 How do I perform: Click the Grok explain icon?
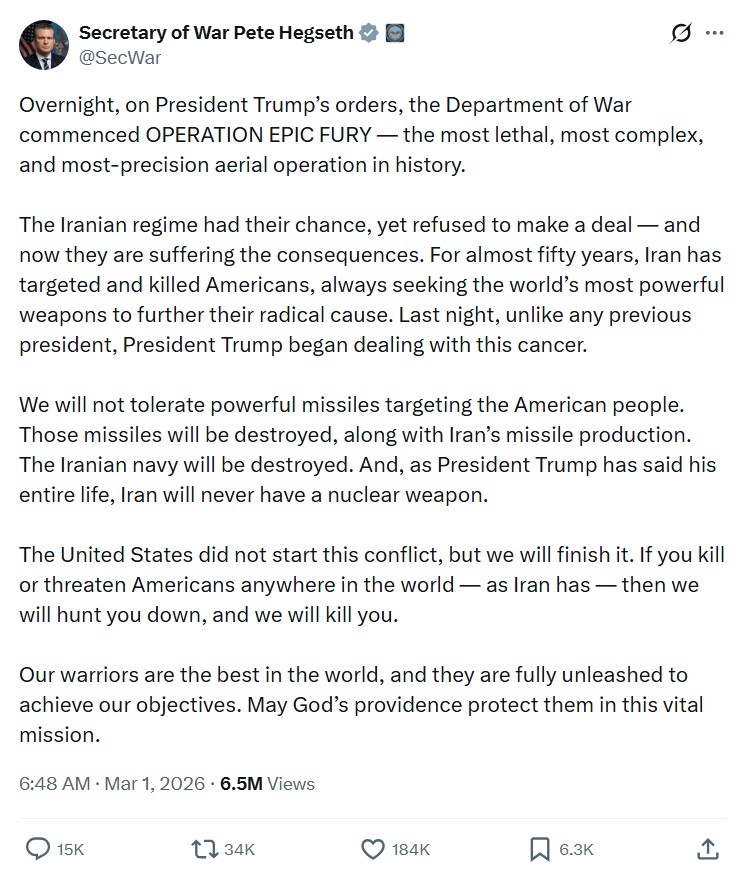point(681,33)
